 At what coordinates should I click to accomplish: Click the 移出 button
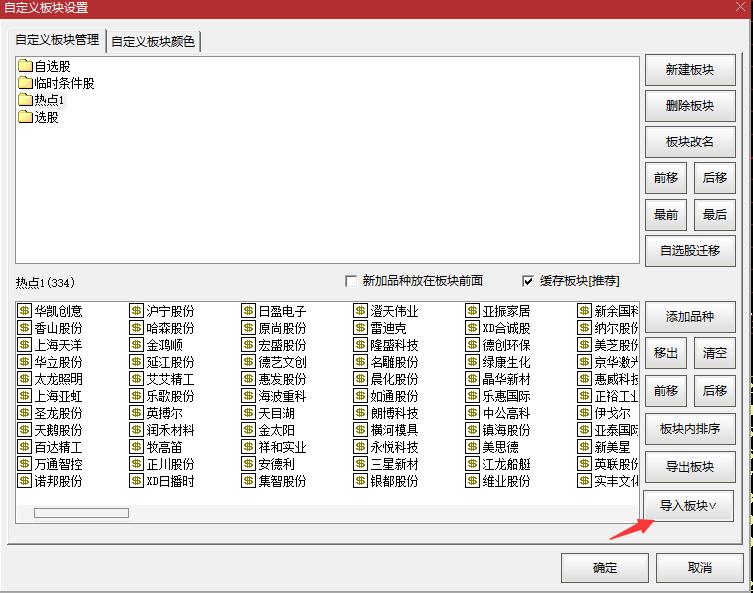point(666,353)
